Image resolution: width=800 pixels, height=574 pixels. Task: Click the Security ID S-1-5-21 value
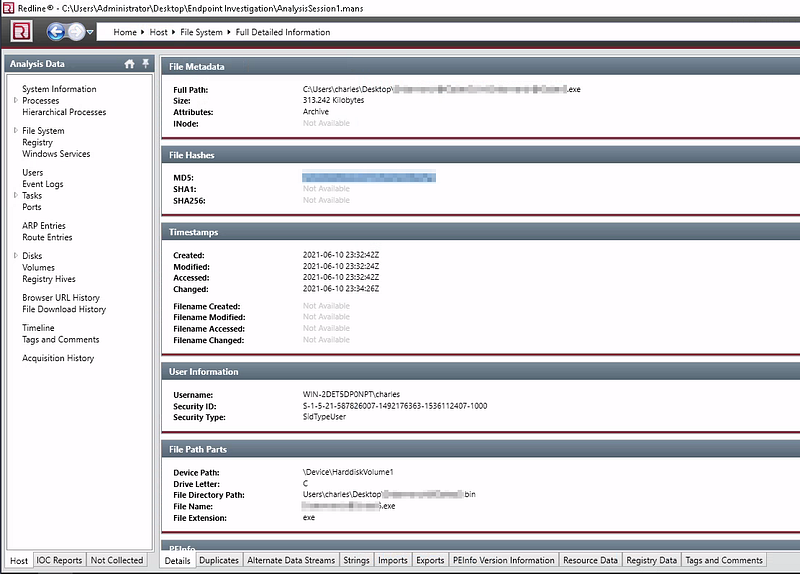(x=395, y=406)
